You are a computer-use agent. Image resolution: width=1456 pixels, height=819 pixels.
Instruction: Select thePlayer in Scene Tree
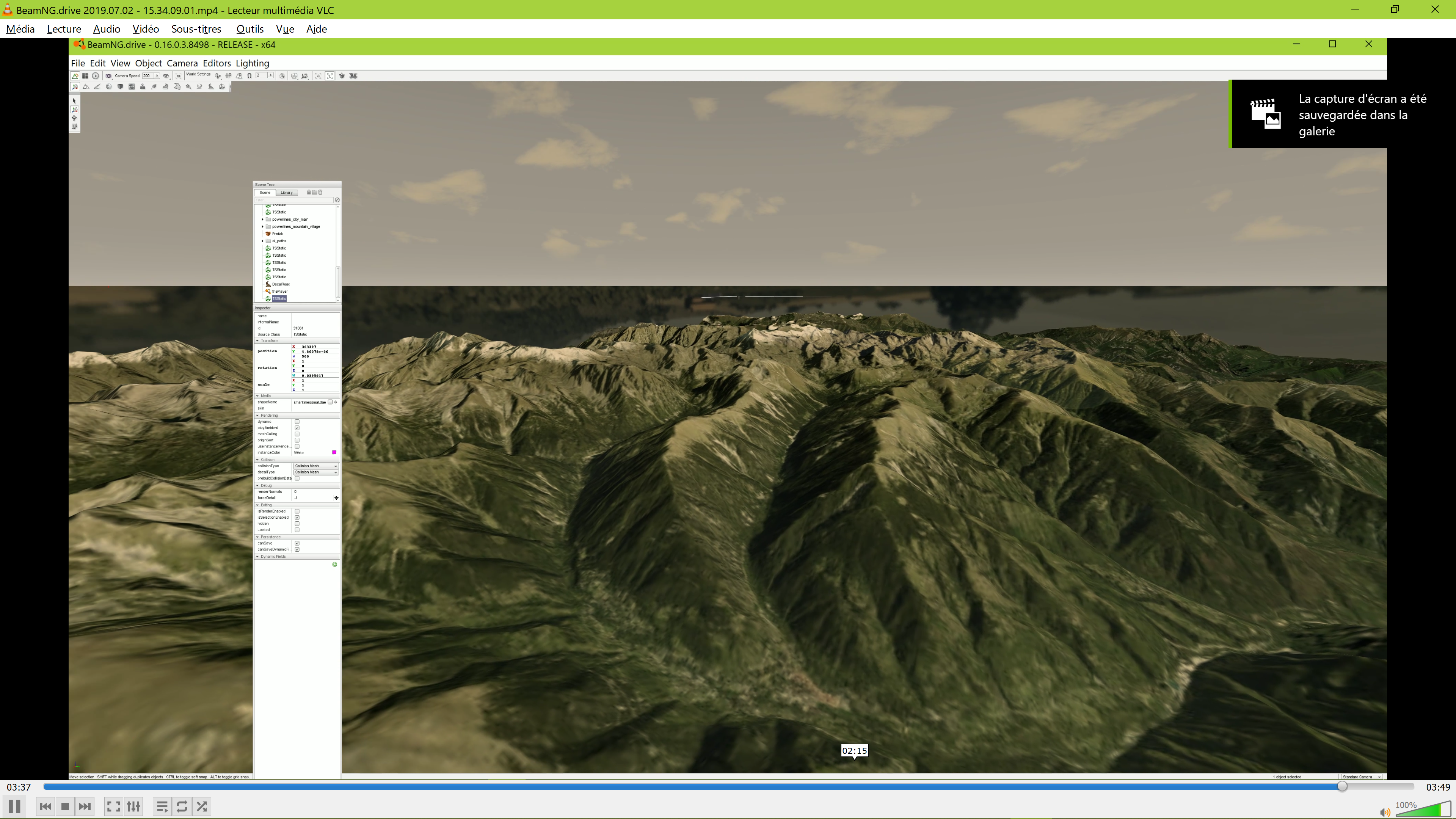coord(279,292)
